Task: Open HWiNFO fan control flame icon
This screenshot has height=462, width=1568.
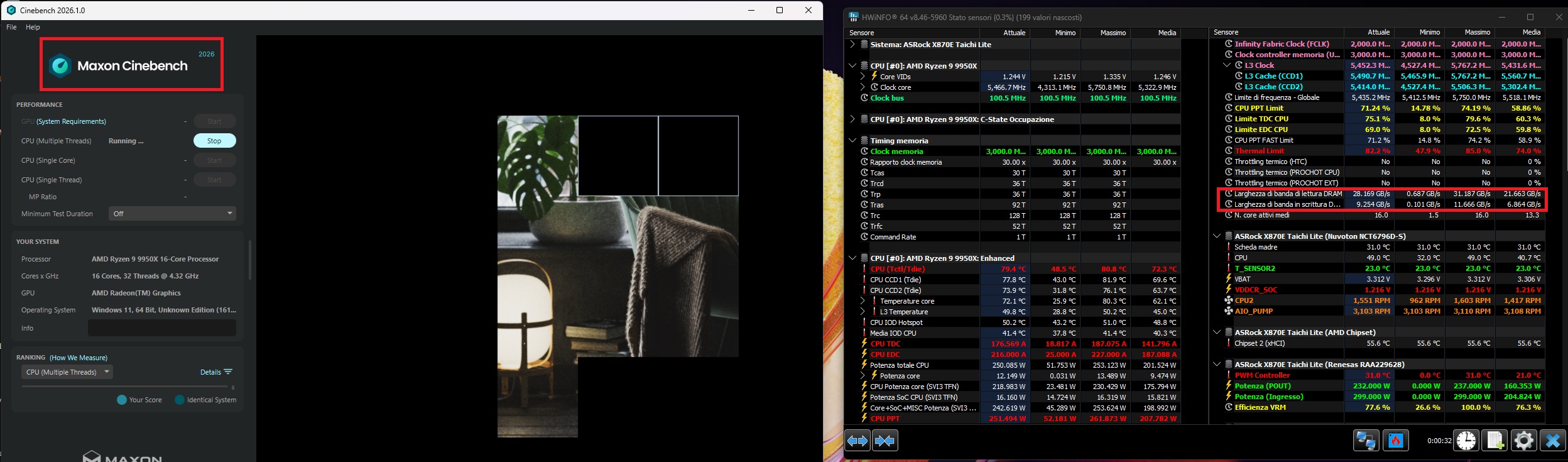Action: (1395, 441)
